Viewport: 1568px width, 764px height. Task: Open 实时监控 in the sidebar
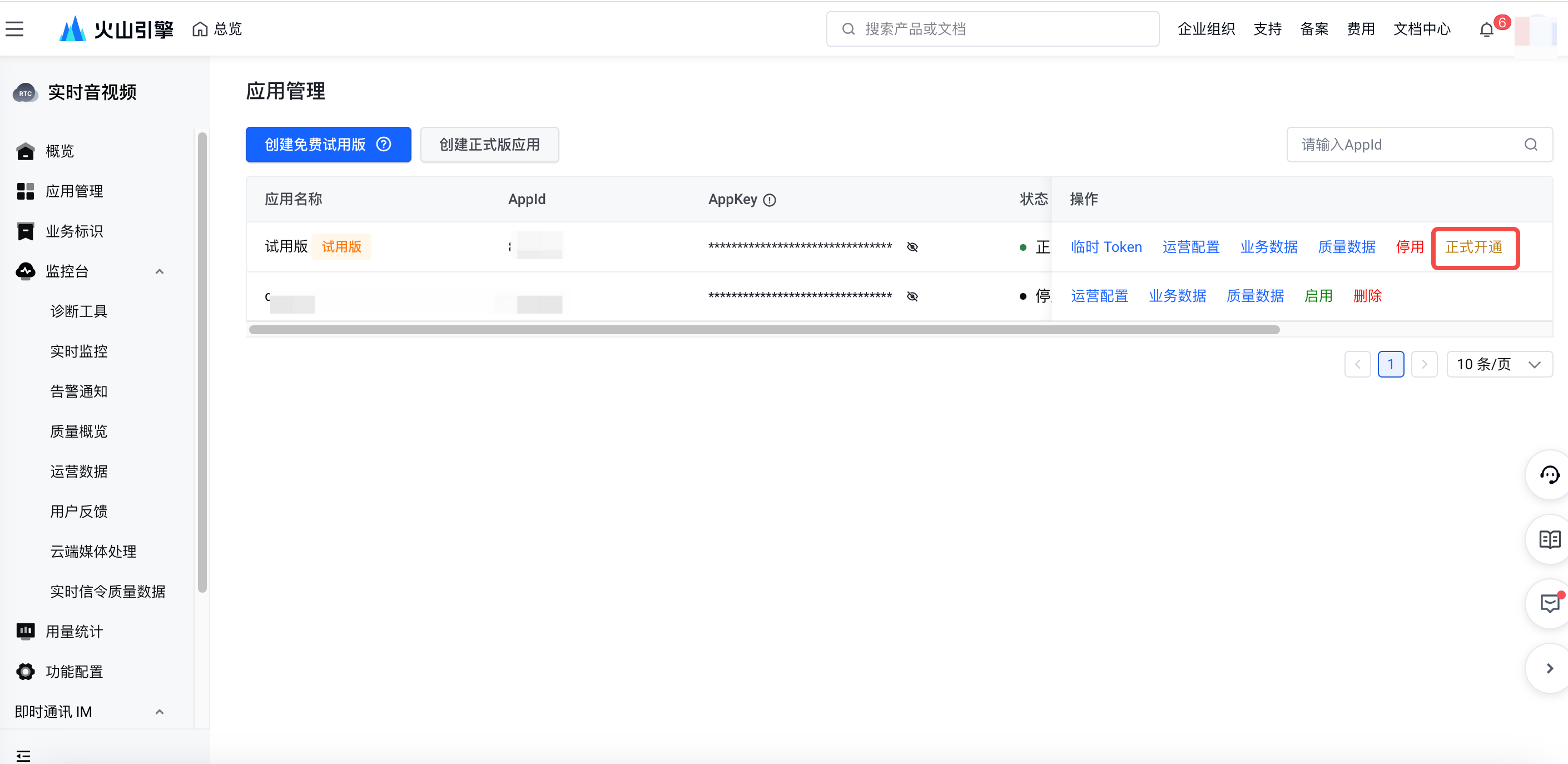tap(78, 351)
